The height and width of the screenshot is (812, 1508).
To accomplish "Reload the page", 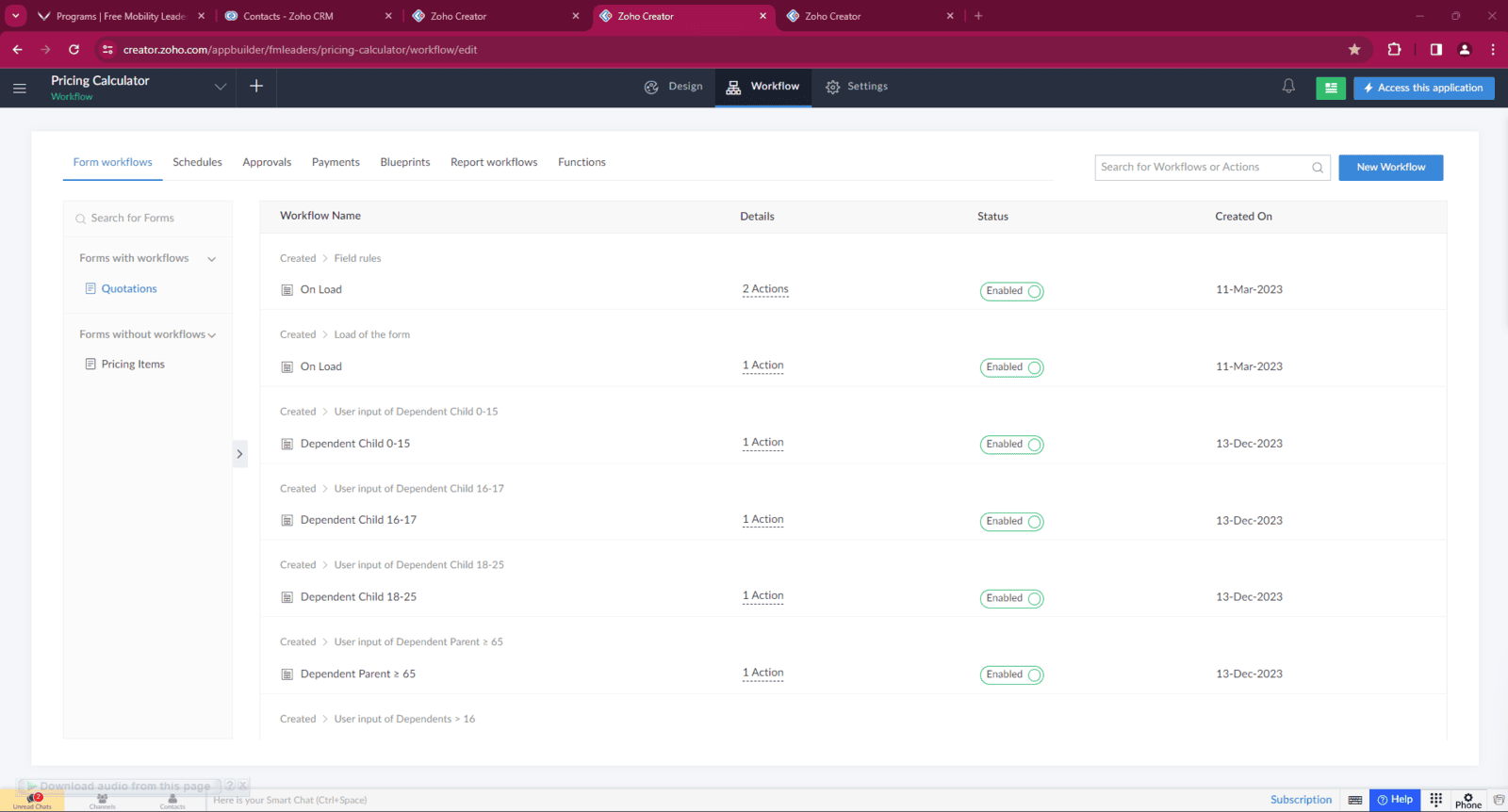I will [74, 50].
